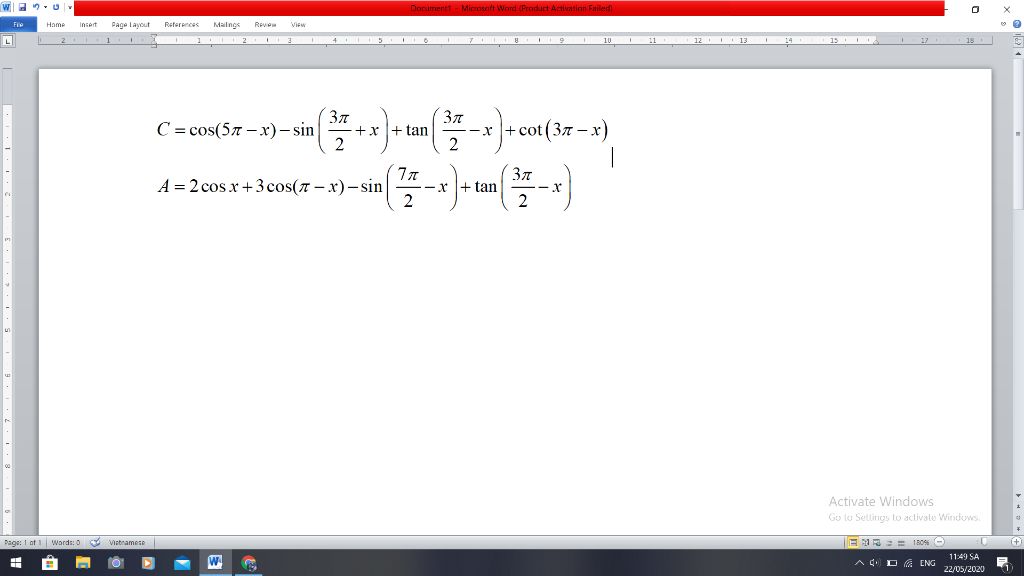Viewport: 1024px width, 576px height.
Task: Open the Insert tab
Action: (x=88, y=24)
